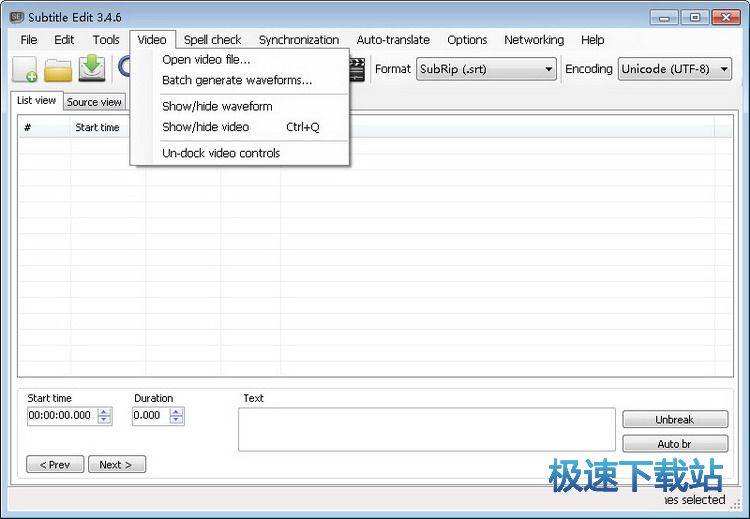The image size is (750, 519).
Task: Go to previous subtitle with Prev button
Action: 55,464
